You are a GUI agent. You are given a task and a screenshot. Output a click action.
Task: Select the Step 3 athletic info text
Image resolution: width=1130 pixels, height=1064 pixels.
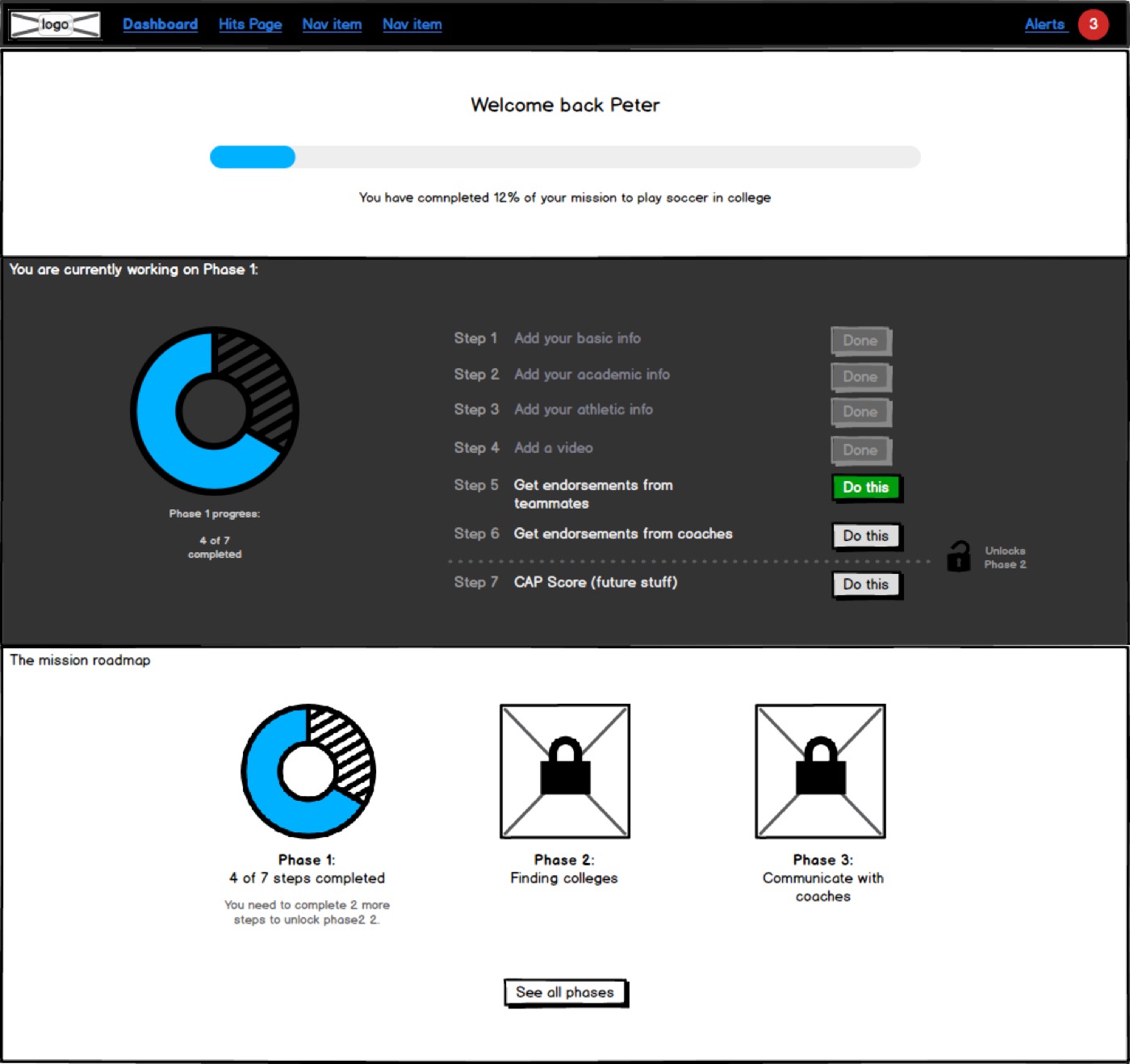pos(583,409)
